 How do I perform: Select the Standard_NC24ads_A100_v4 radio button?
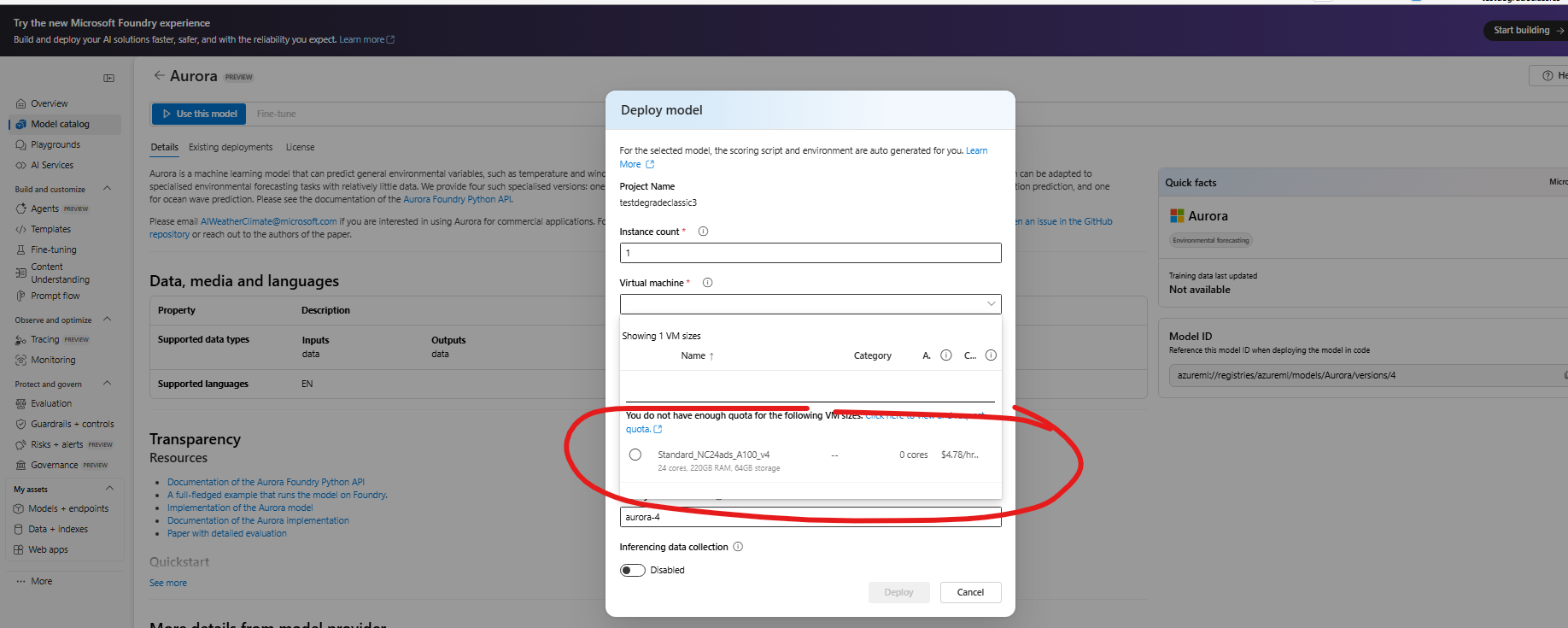[635, 455]
